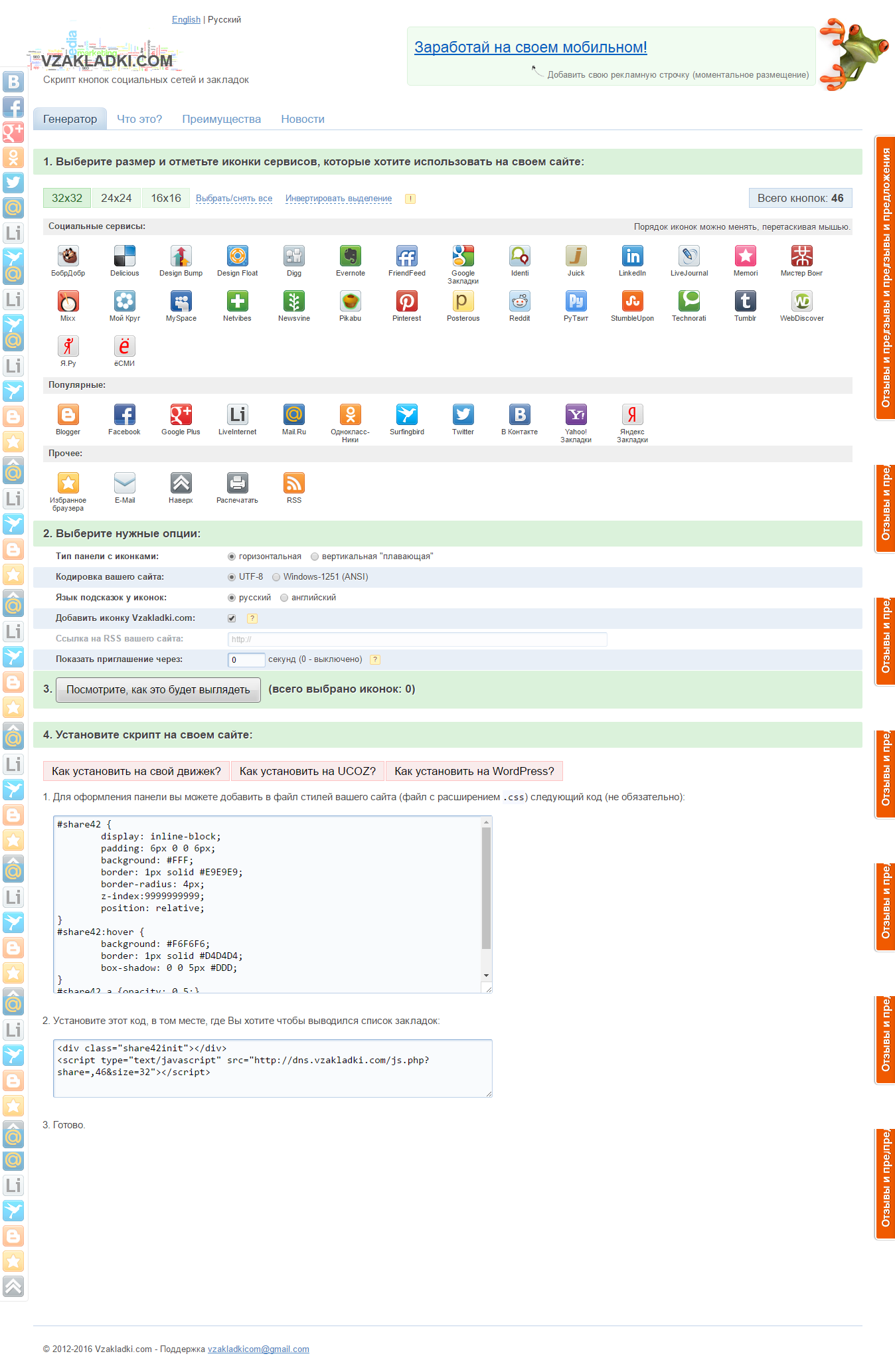The width and height of the screenshot is (895, 1372).
Task: Click the Reddit service icon
Action: (x=519, y=301)
